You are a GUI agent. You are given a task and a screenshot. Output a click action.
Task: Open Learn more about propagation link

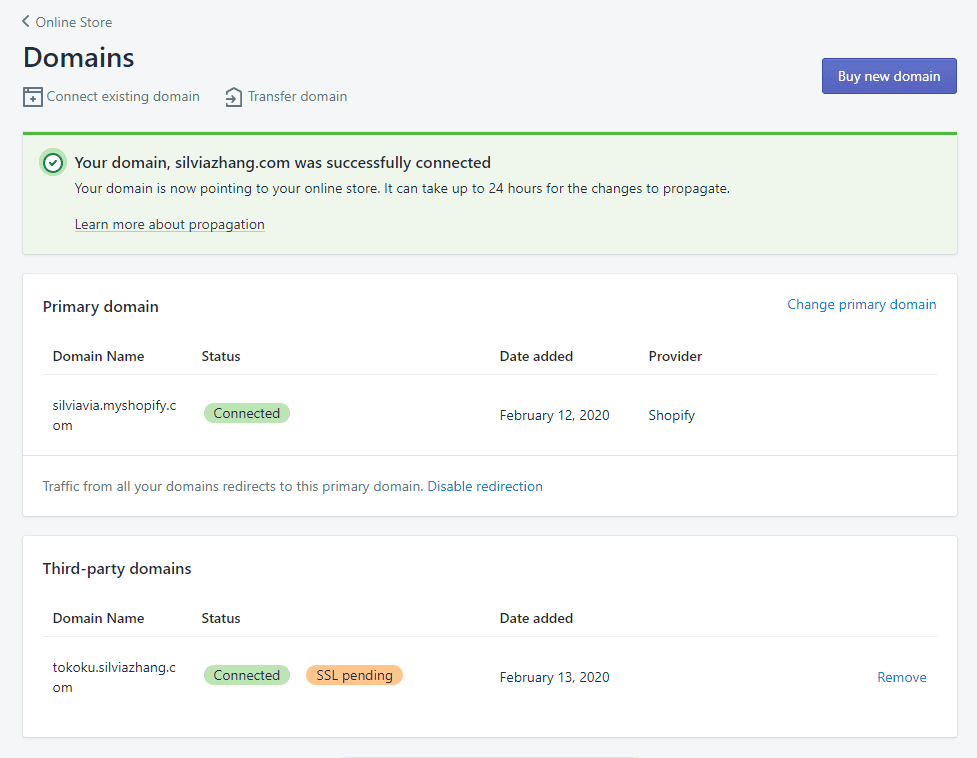[169, 224]
